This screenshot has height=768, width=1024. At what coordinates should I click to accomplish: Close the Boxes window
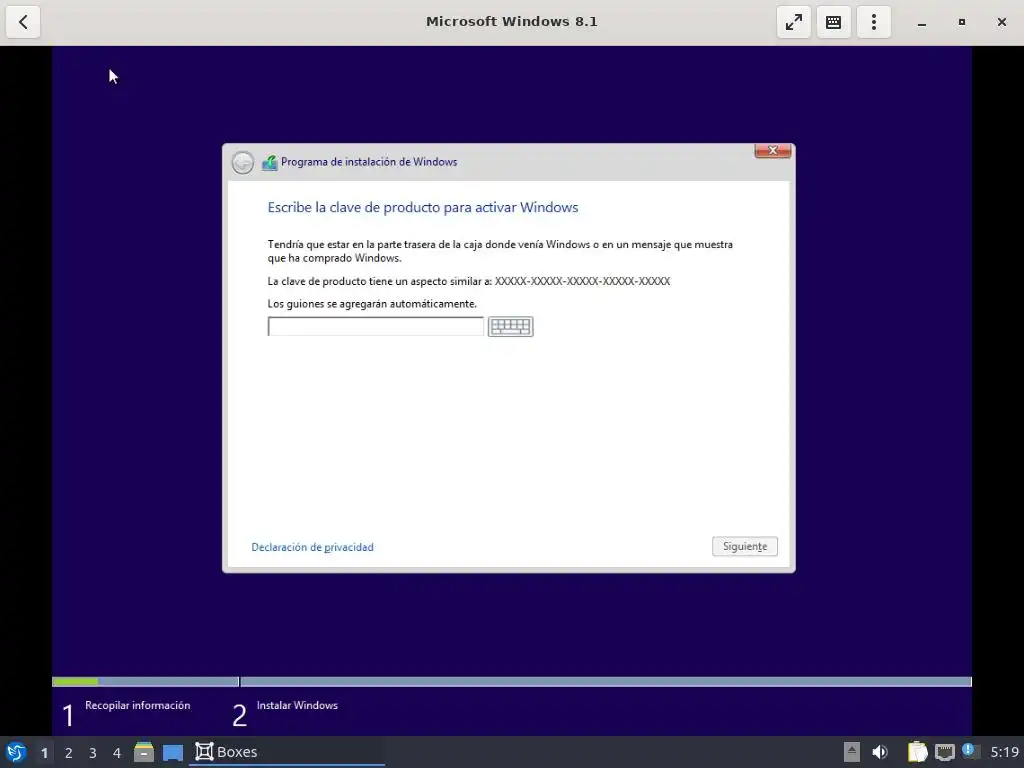1002,22
